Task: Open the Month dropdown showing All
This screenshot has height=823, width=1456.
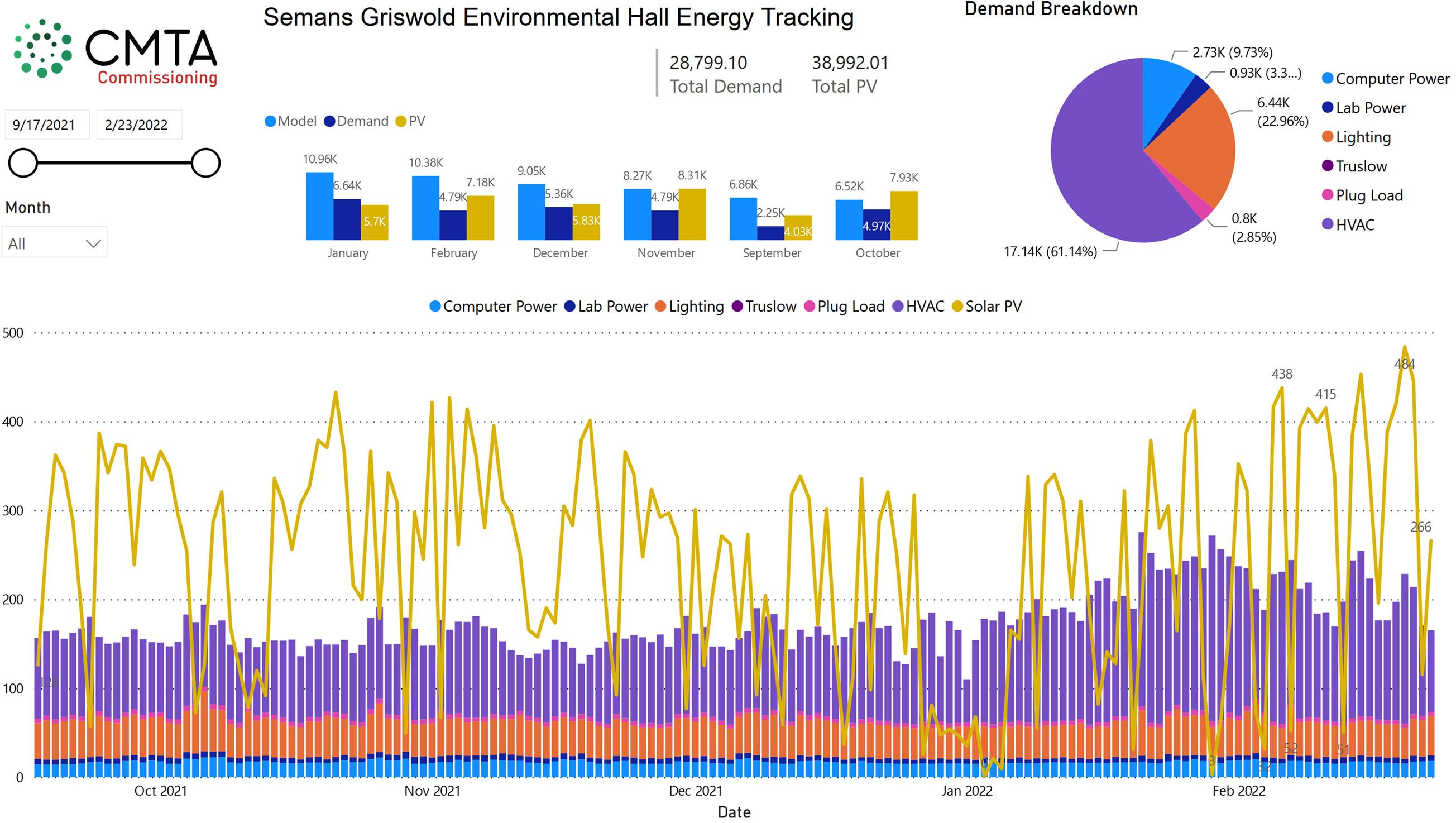Action: 54,243
